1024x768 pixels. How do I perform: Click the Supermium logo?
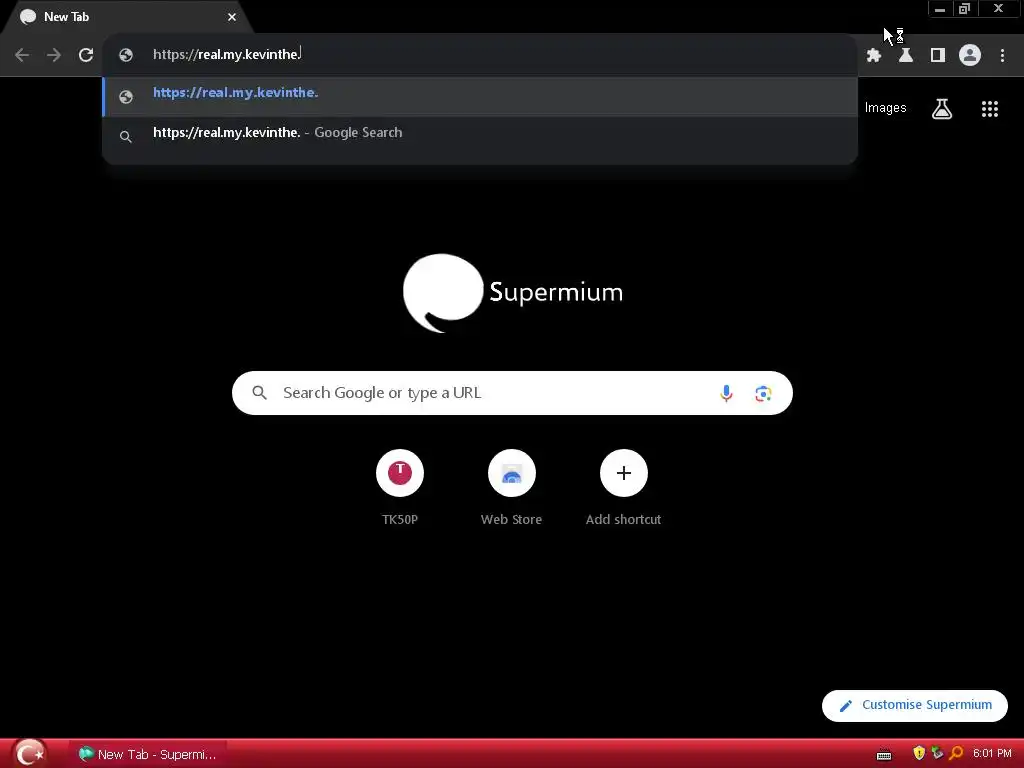point(513,293)
